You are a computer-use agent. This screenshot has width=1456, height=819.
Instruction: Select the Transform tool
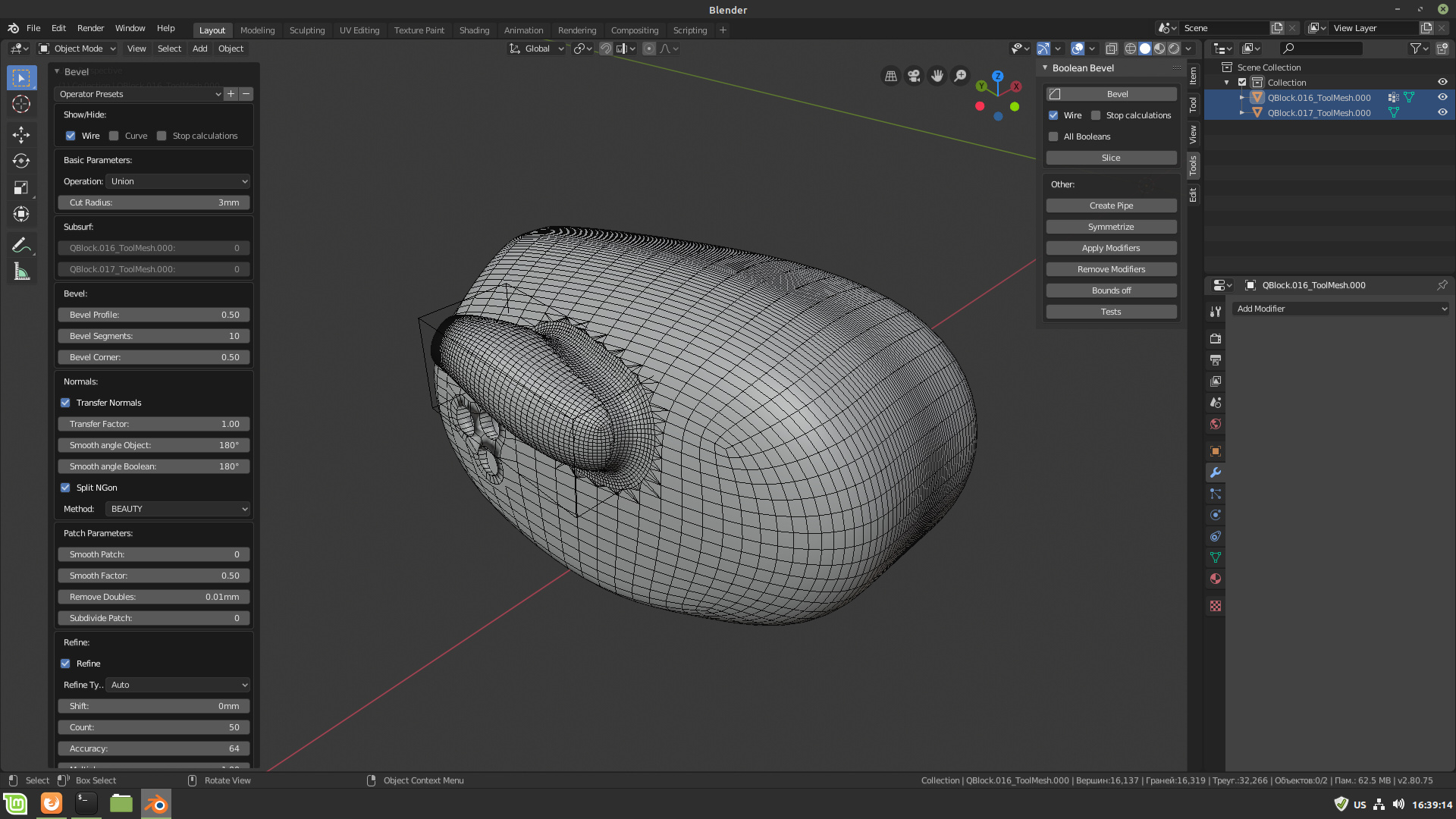[x=21, y=214]
